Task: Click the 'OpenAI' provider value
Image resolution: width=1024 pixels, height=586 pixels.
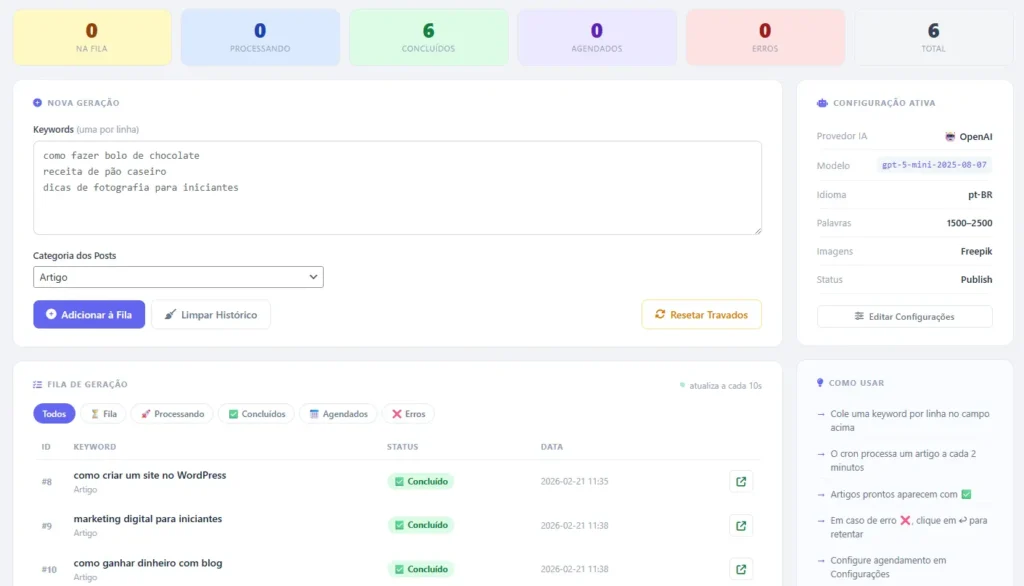Action: (x=976, y=137)
